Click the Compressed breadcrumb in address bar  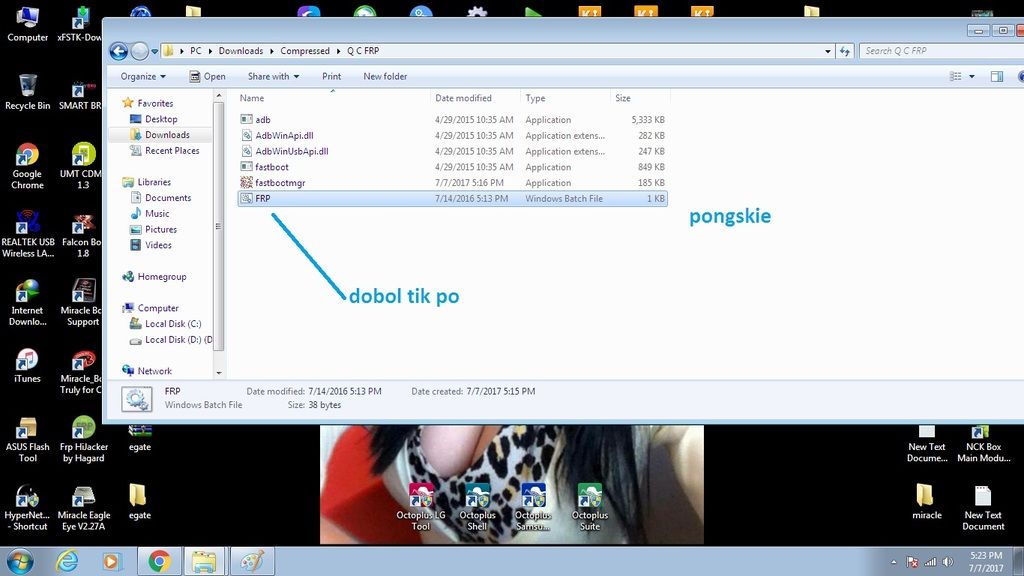point(304,51)
